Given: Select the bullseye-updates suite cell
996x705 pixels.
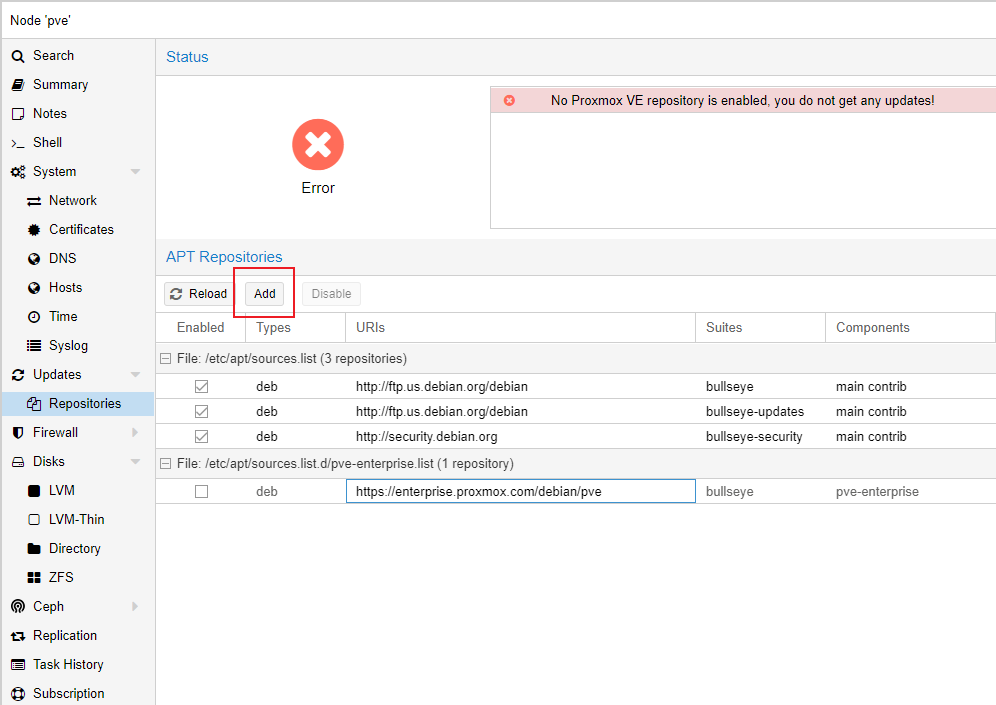Looking at the screenshot, I should point(760,412).
